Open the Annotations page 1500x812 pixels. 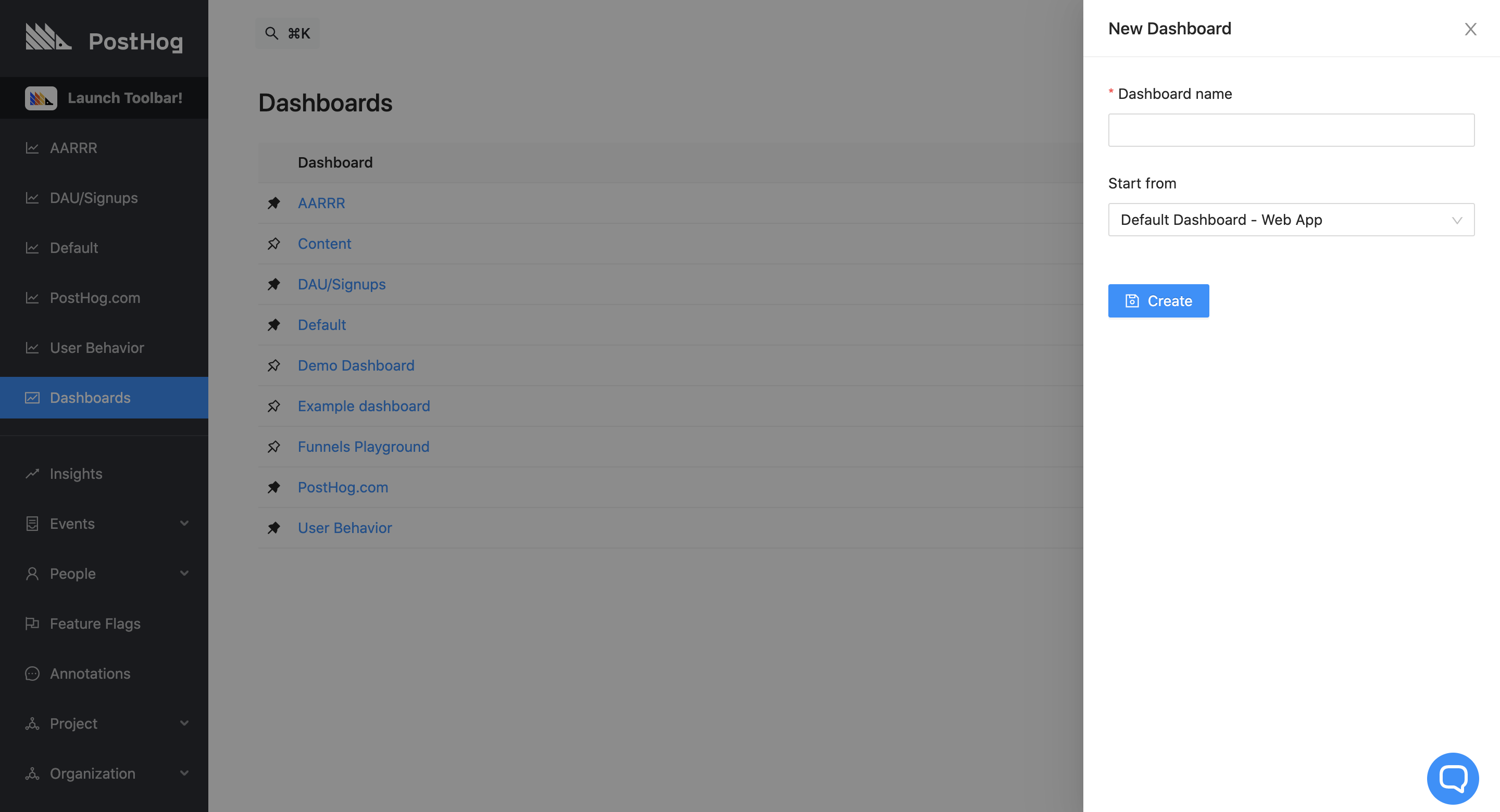click(89, 673)
